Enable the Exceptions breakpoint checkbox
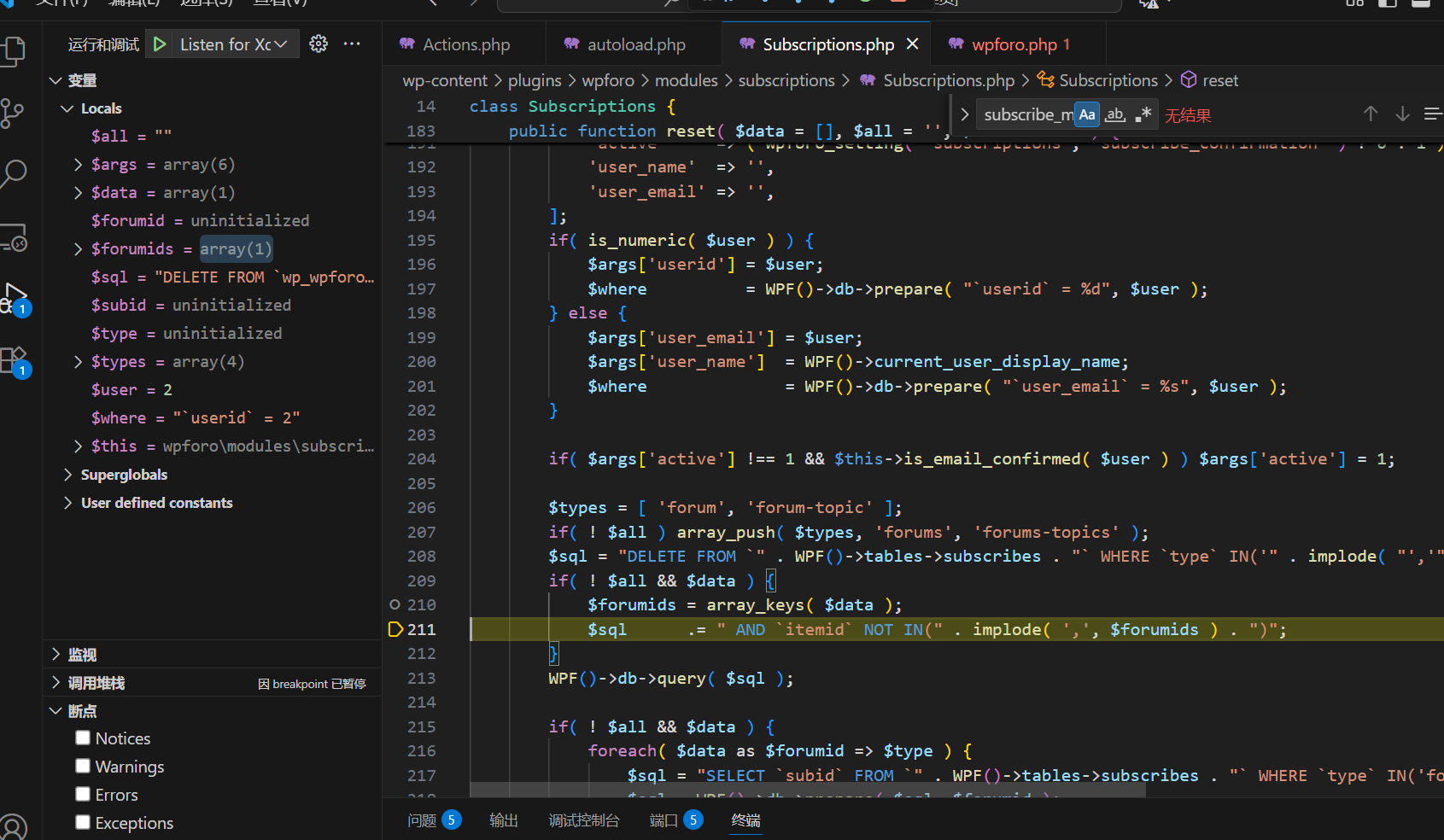 pos(83,822)
